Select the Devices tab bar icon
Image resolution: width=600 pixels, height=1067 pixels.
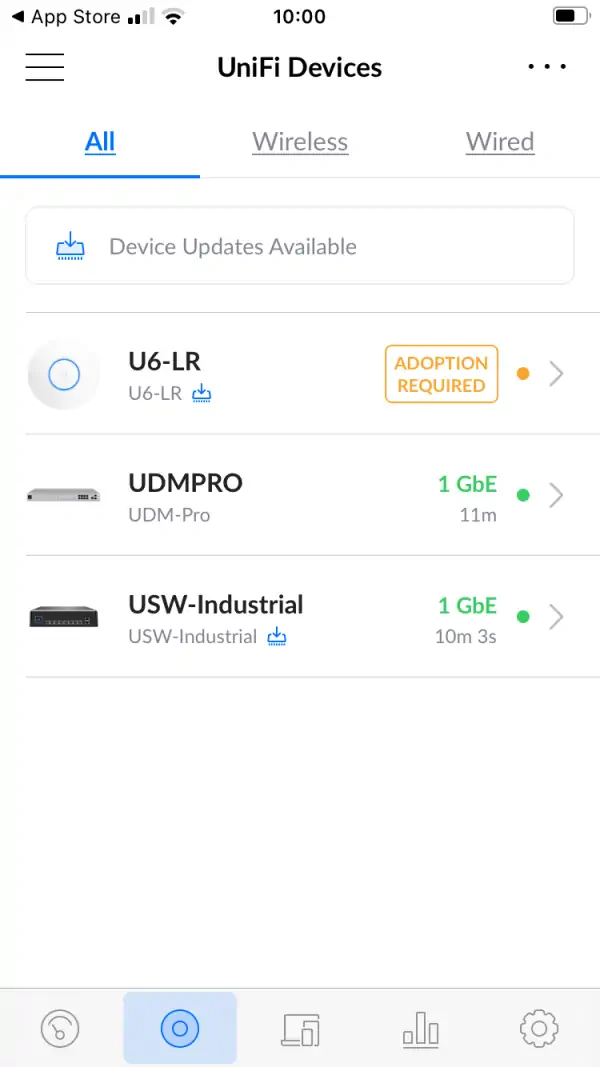click(180, 1027)
